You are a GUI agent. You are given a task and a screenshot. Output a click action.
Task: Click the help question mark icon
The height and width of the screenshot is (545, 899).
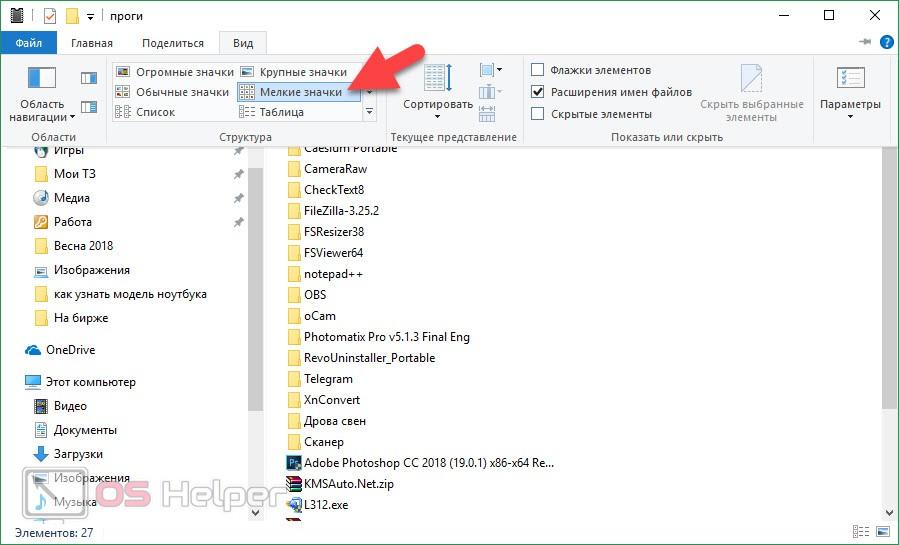coord(884,43)
